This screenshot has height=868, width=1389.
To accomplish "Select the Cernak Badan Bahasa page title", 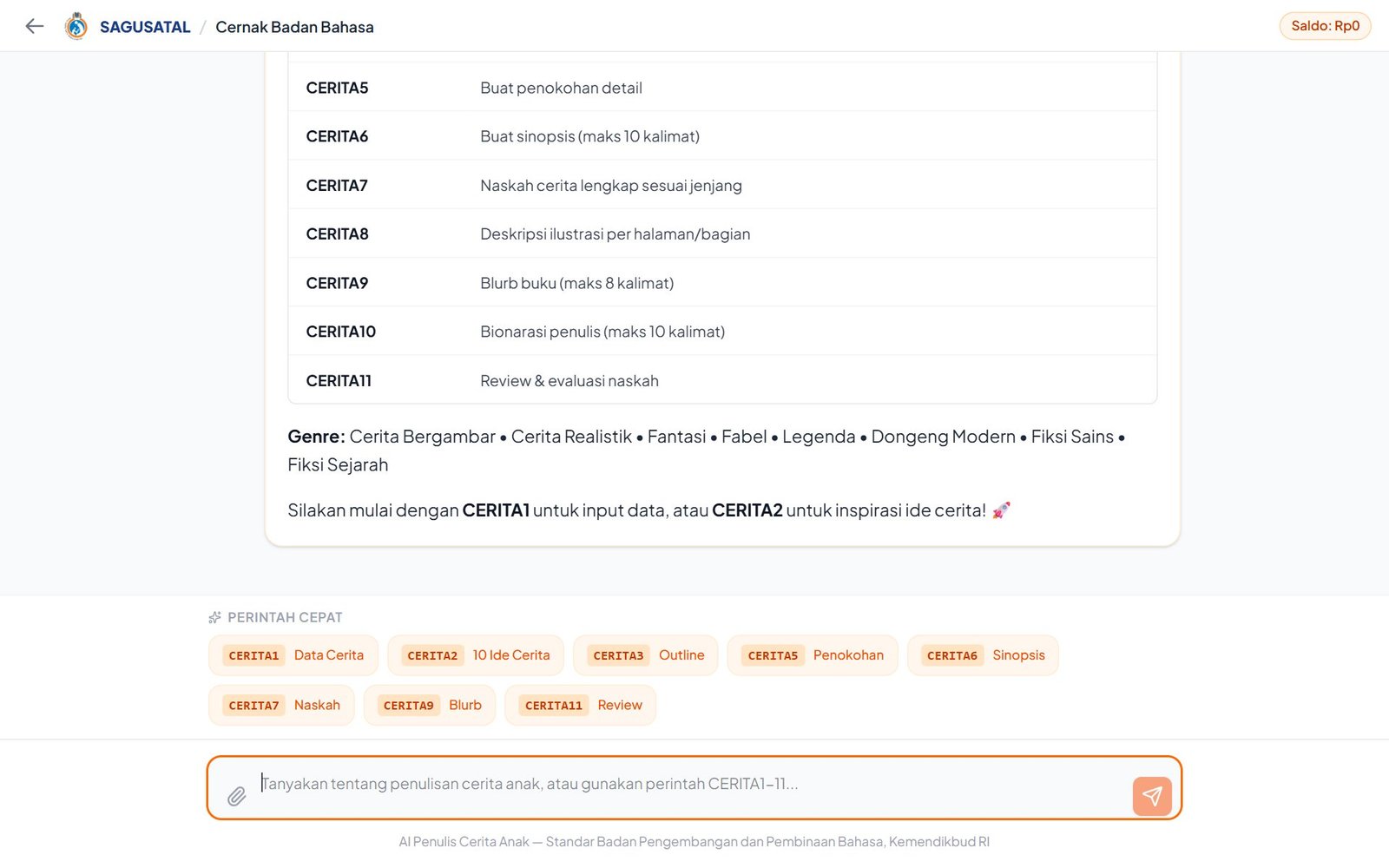I will pyautogui.click(x=294, y=27).
